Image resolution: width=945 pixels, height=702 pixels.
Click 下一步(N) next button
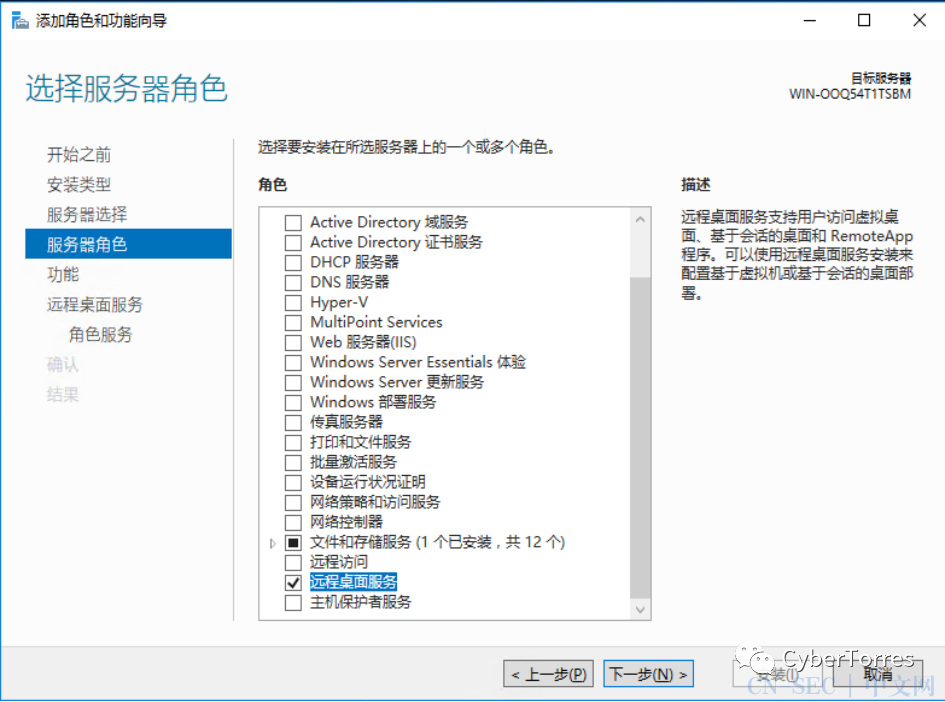pyautogui.click(x=648, y=674)
